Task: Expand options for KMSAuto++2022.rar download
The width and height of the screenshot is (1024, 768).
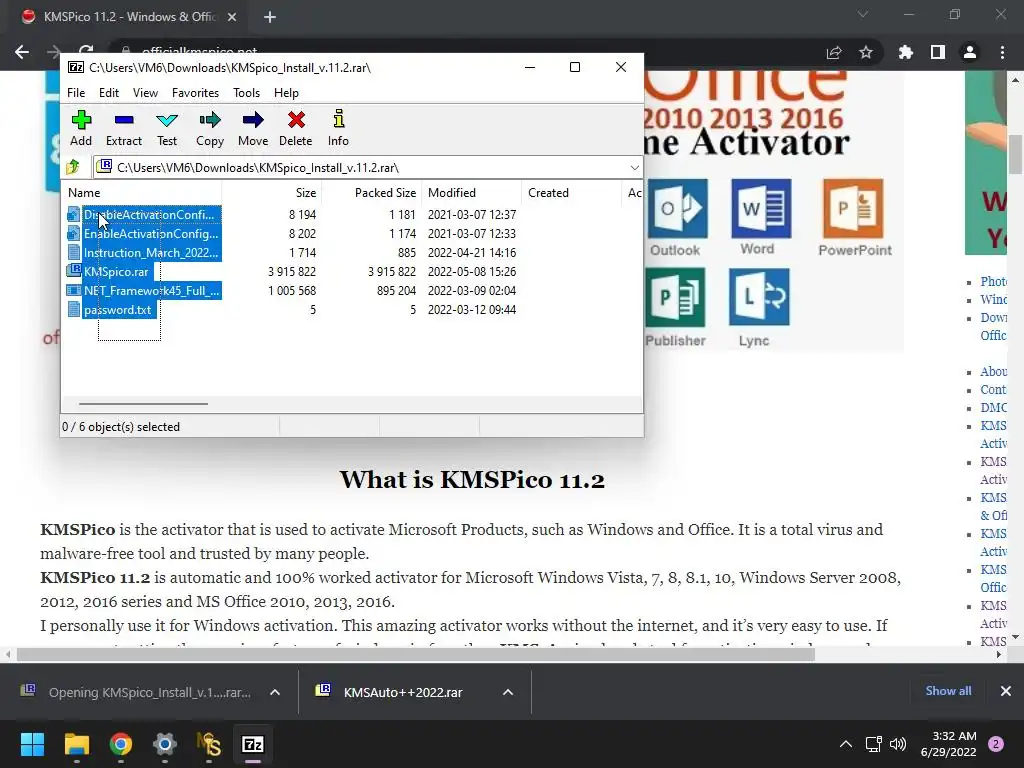Action: (507, 692)
